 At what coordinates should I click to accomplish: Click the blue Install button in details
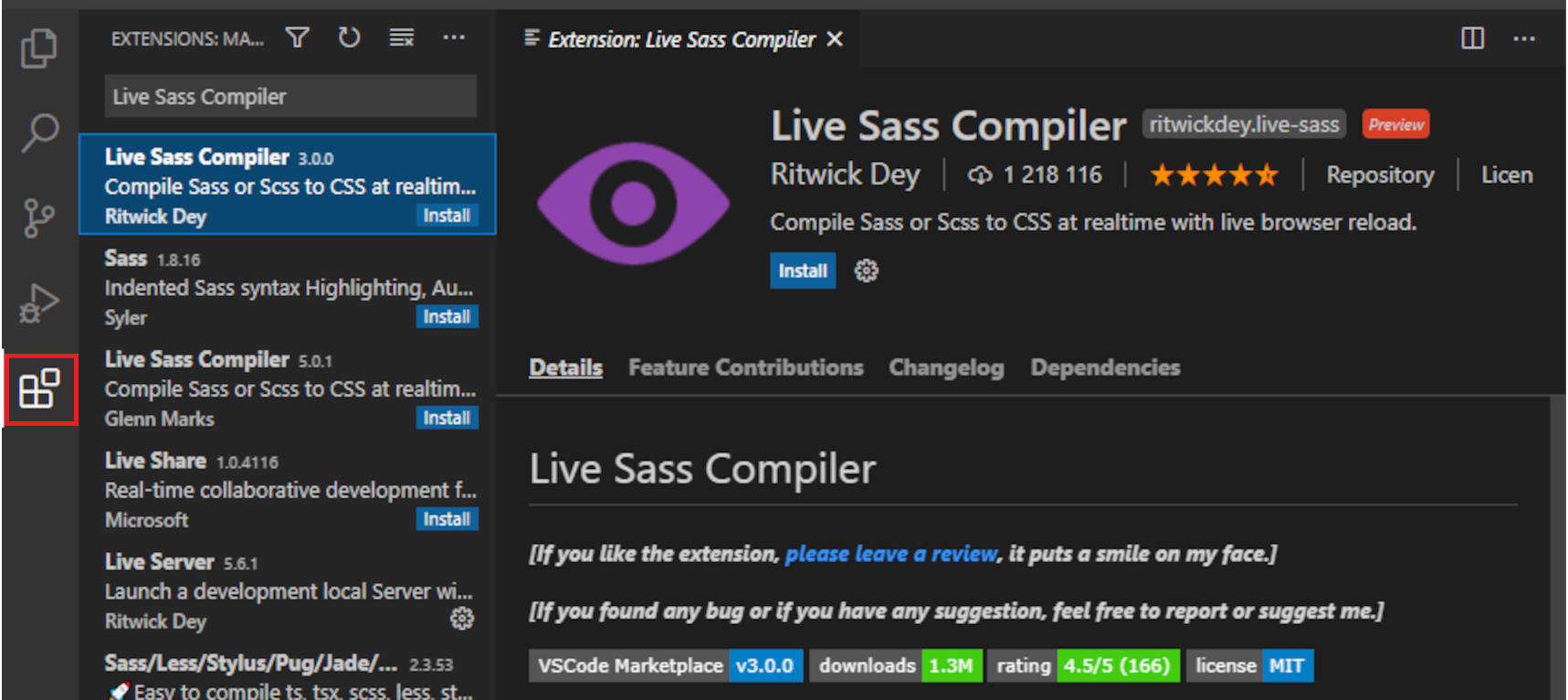click(x=803, y=270)
